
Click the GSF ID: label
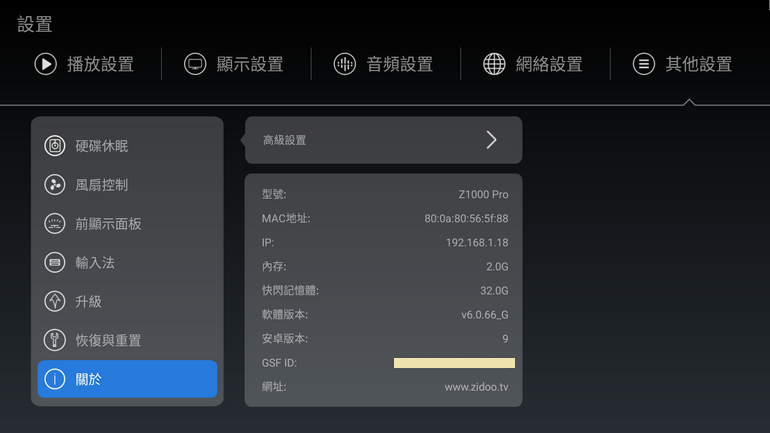(x=279, y=363)
